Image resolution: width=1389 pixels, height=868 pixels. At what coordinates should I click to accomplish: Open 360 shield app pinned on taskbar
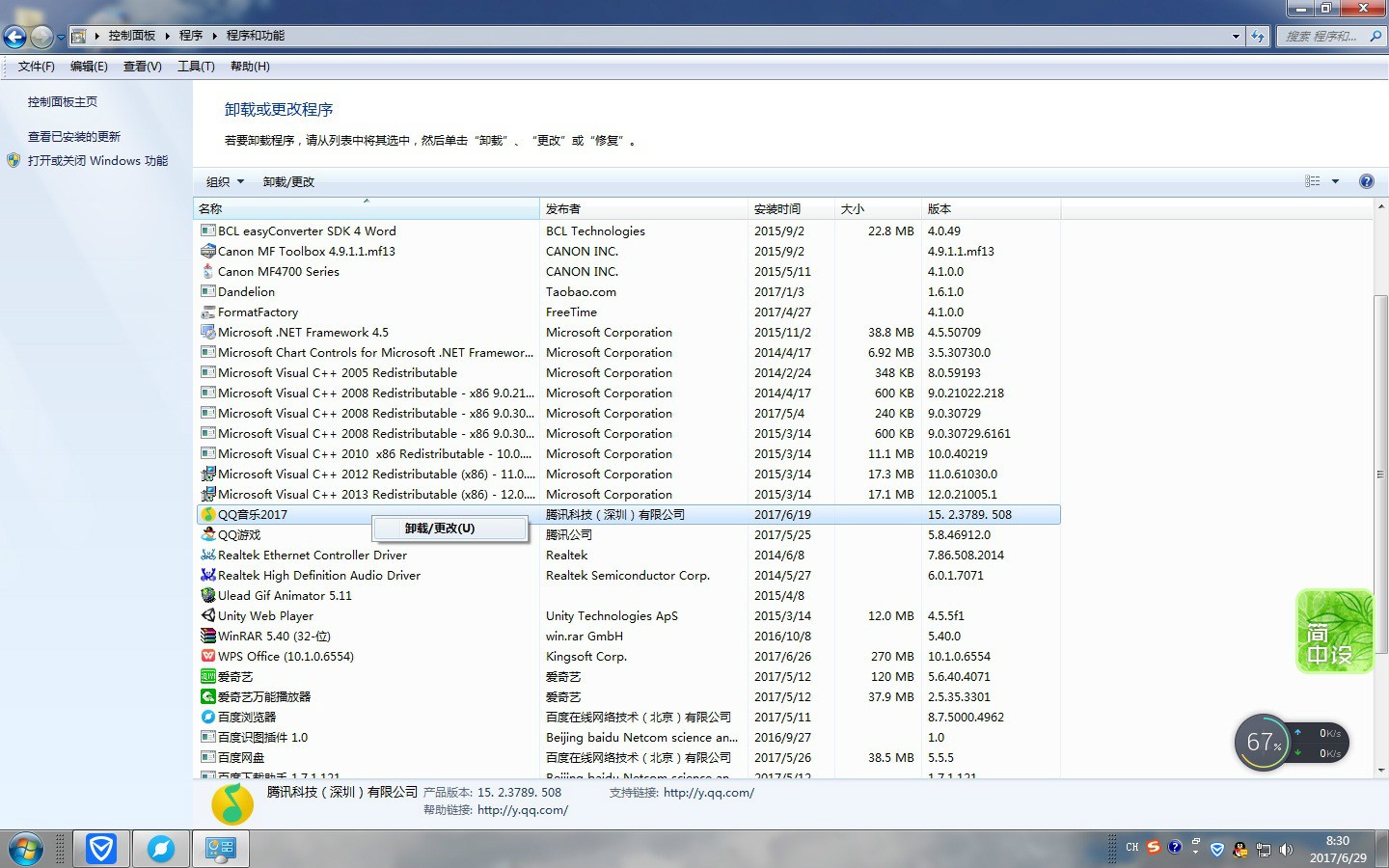100,849
